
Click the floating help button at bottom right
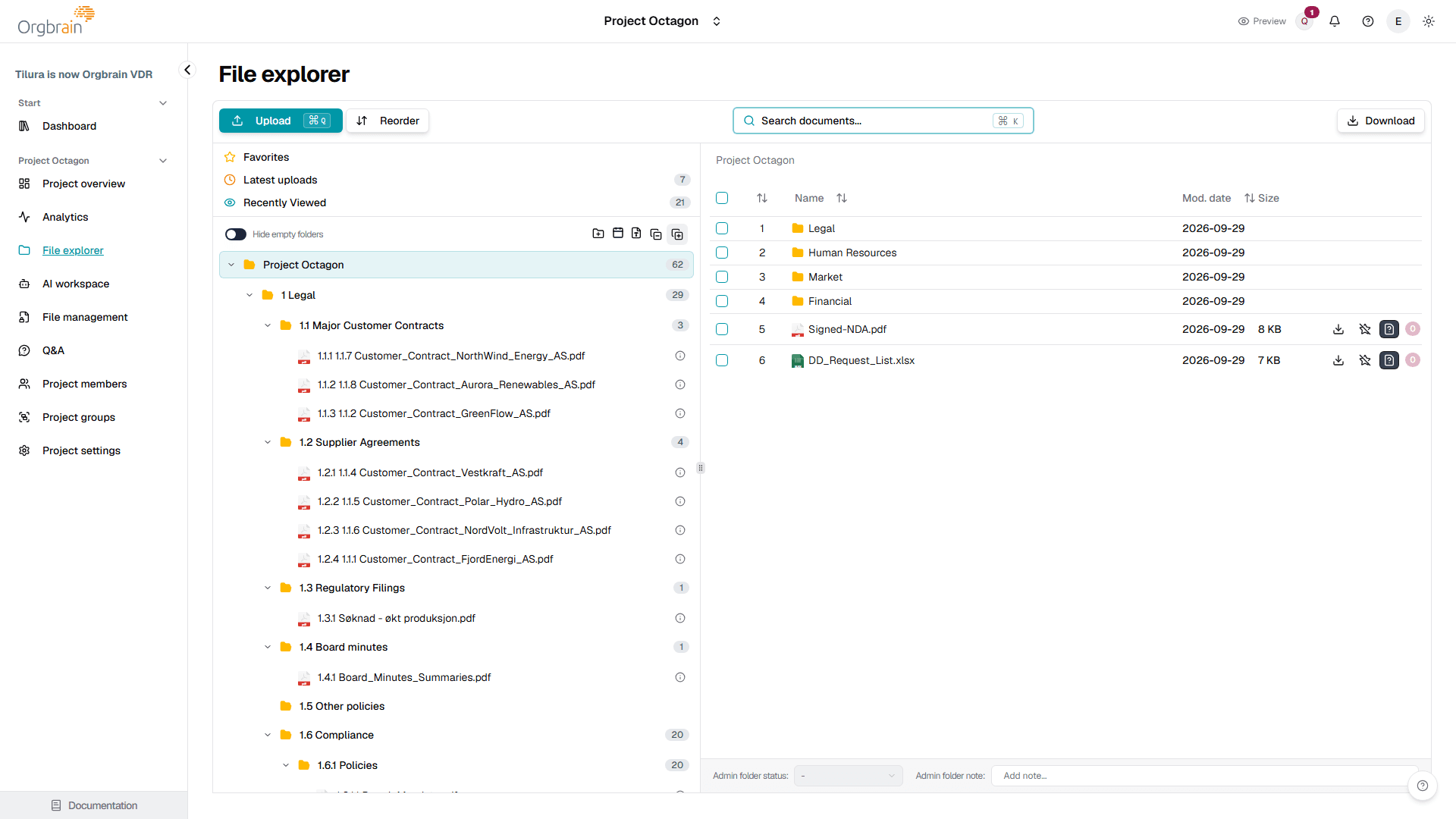pyautogui.click(x=1423, y=786)
